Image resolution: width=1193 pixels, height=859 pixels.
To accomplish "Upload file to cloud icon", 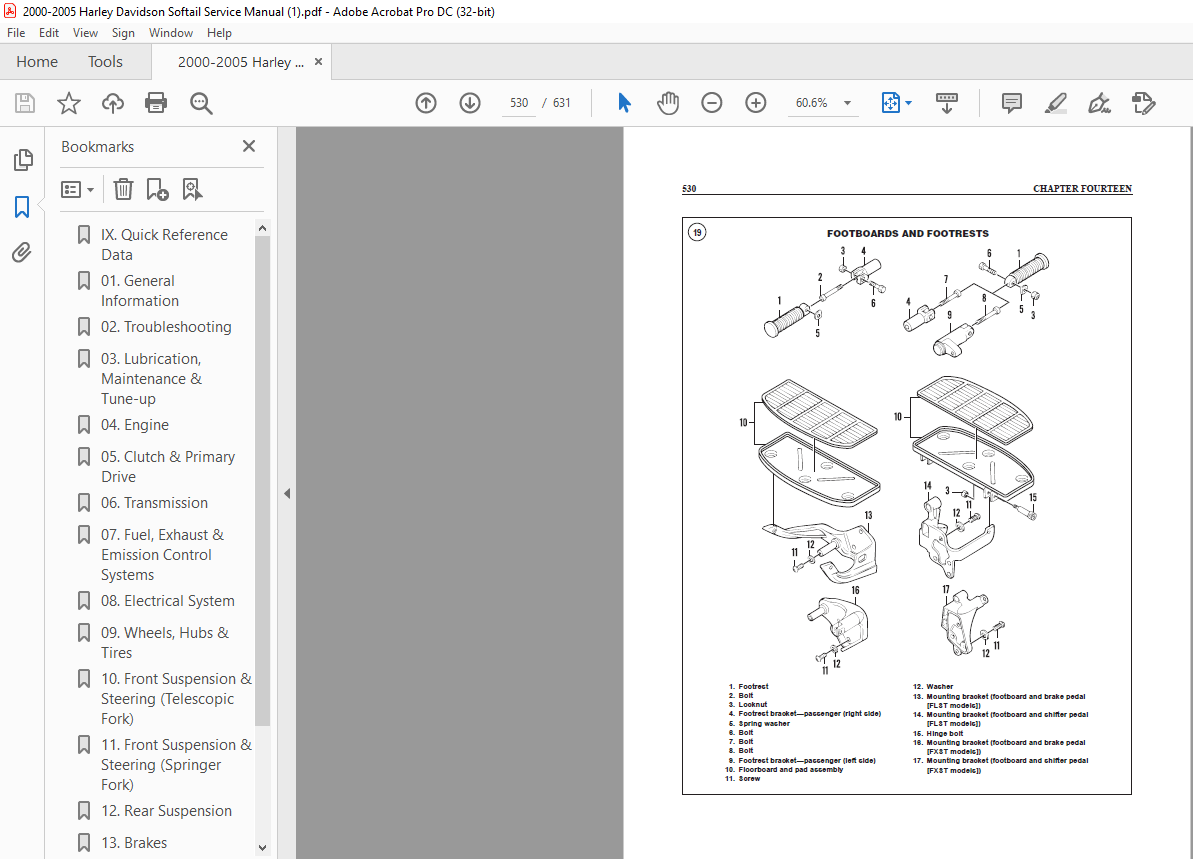I will point(113,103).
